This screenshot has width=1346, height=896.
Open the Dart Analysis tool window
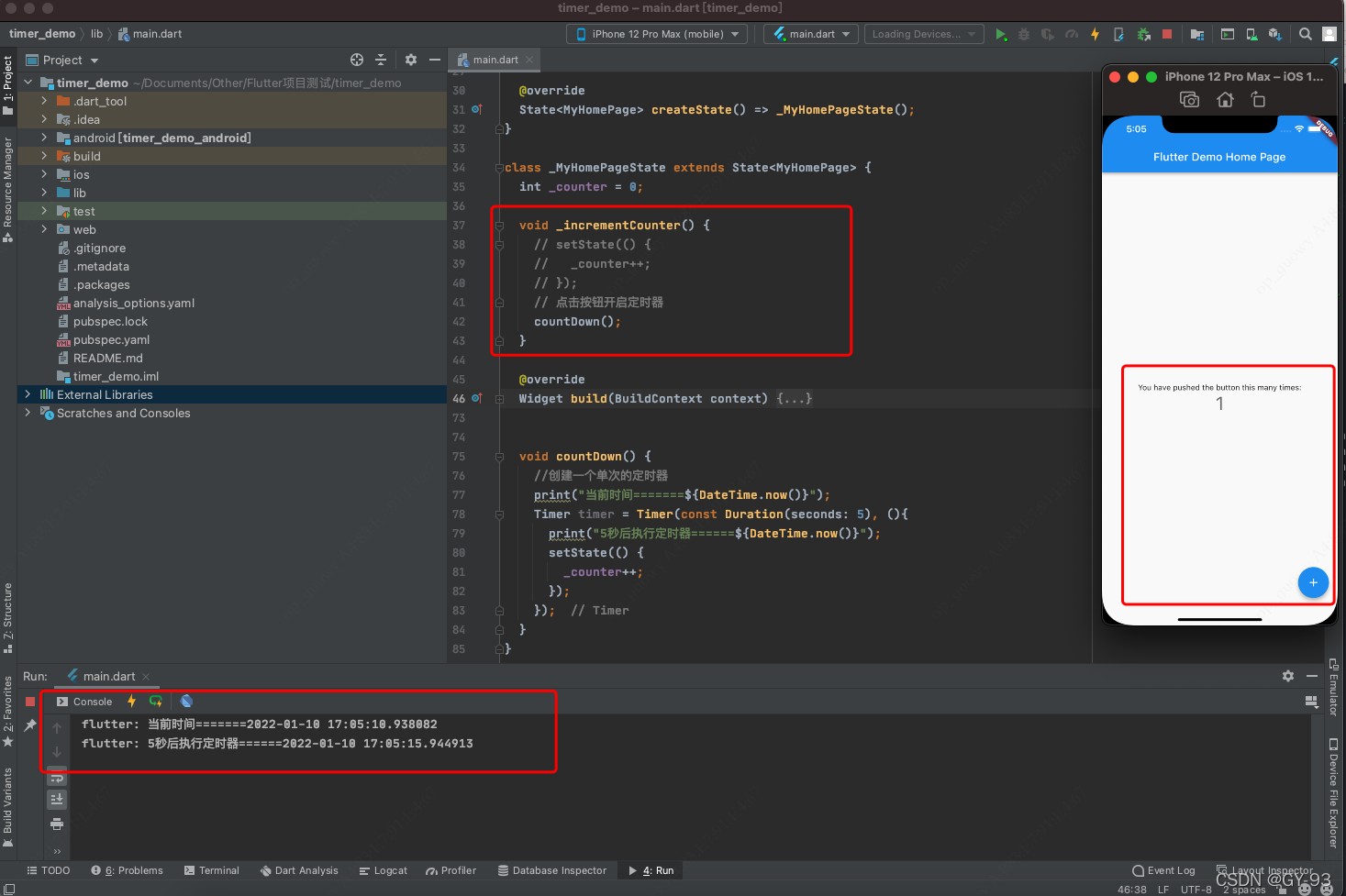click(x=299, y=870)
